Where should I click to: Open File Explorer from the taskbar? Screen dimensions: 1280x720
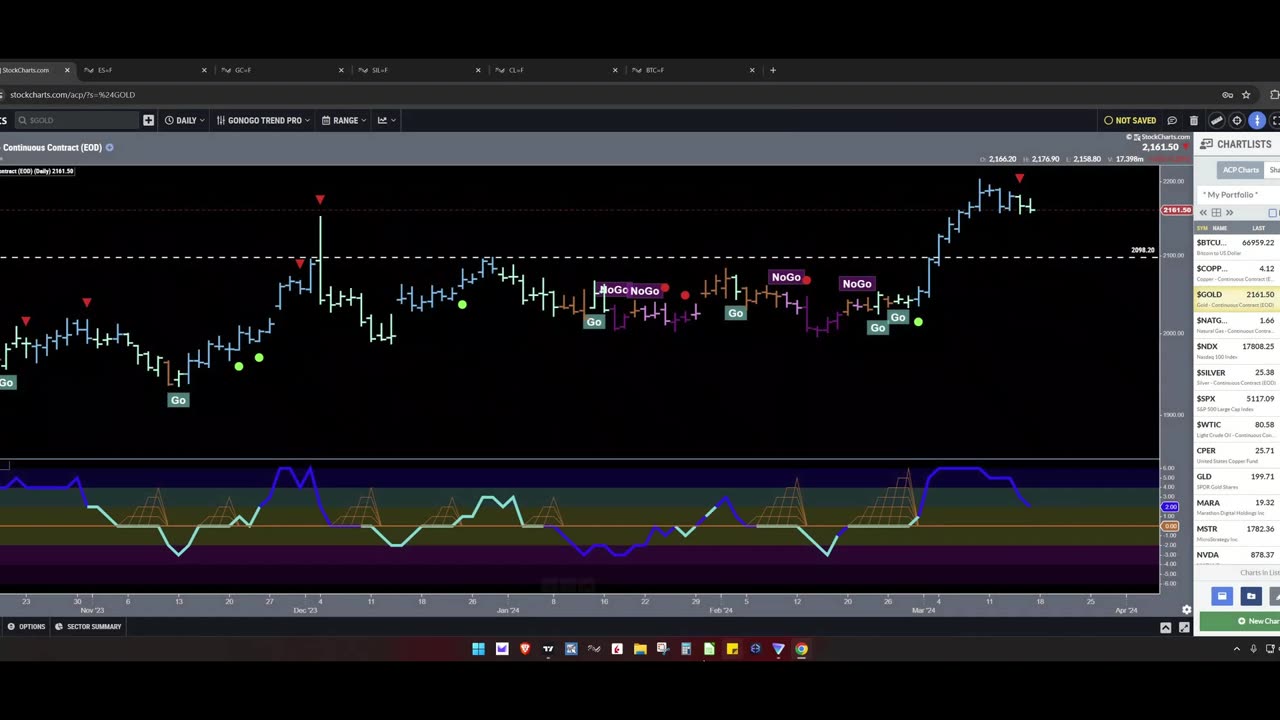pos(640,649)
